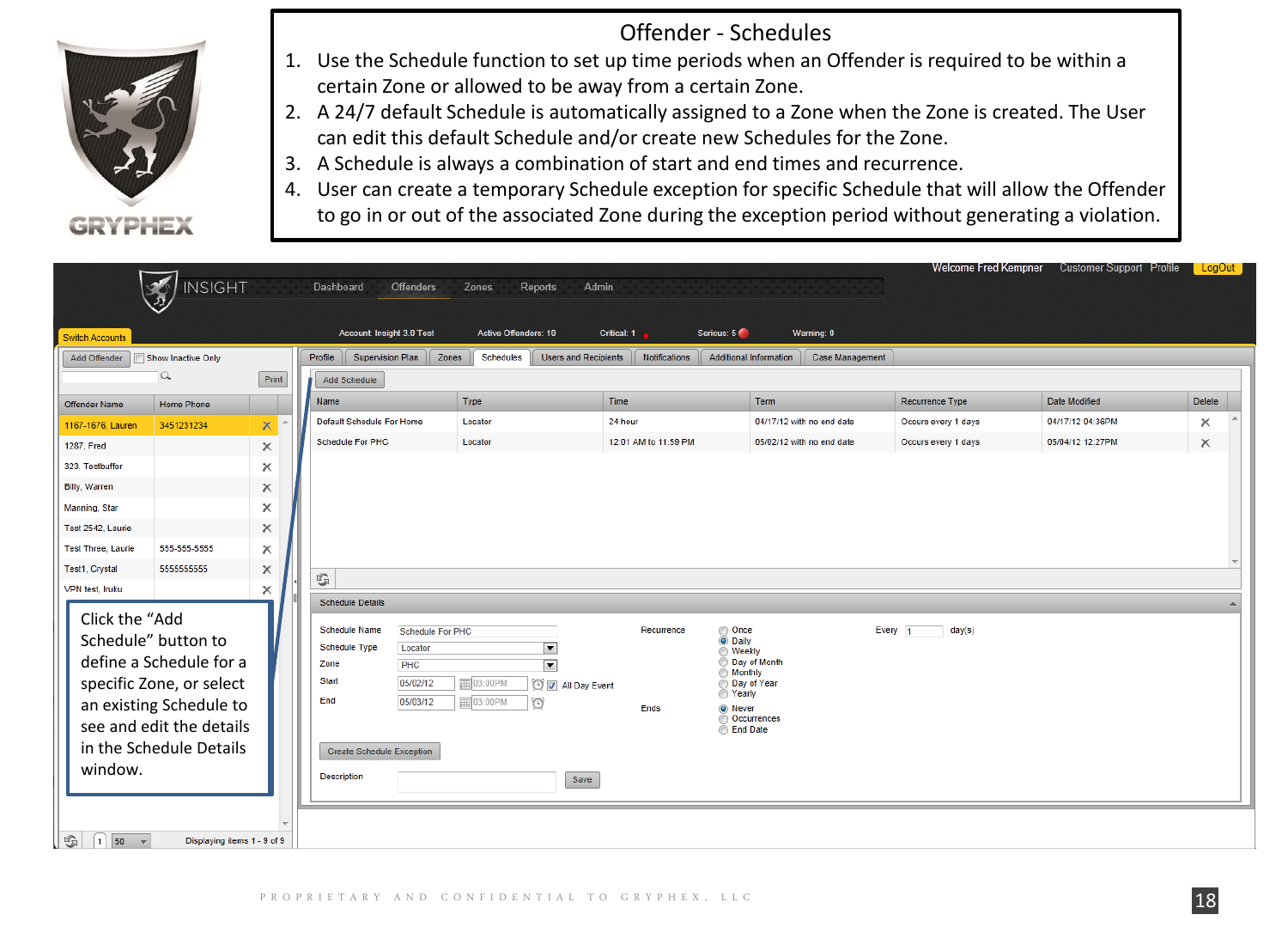The height and width of the screenshot is (945, 1288).
Task: Delete the Schedule For PHC row via its X icon
Action: click(x=1206, y=444)
